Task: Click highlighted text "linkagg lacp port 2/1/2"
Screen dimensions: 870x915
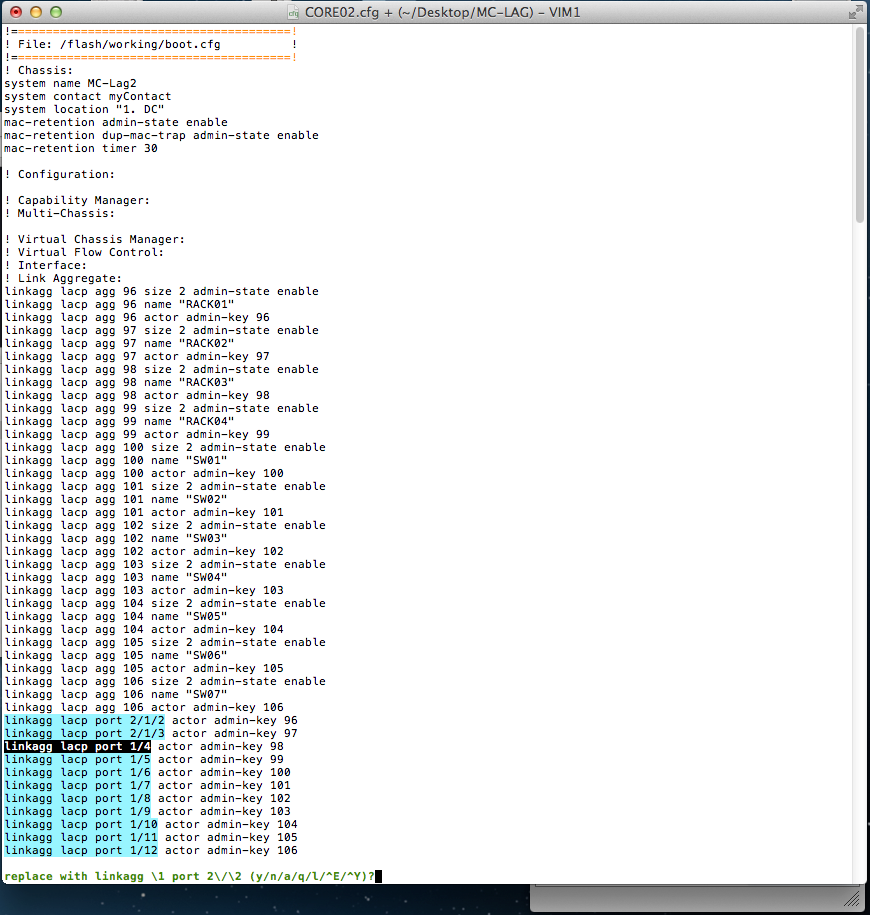Action: [x=85, y=720]
